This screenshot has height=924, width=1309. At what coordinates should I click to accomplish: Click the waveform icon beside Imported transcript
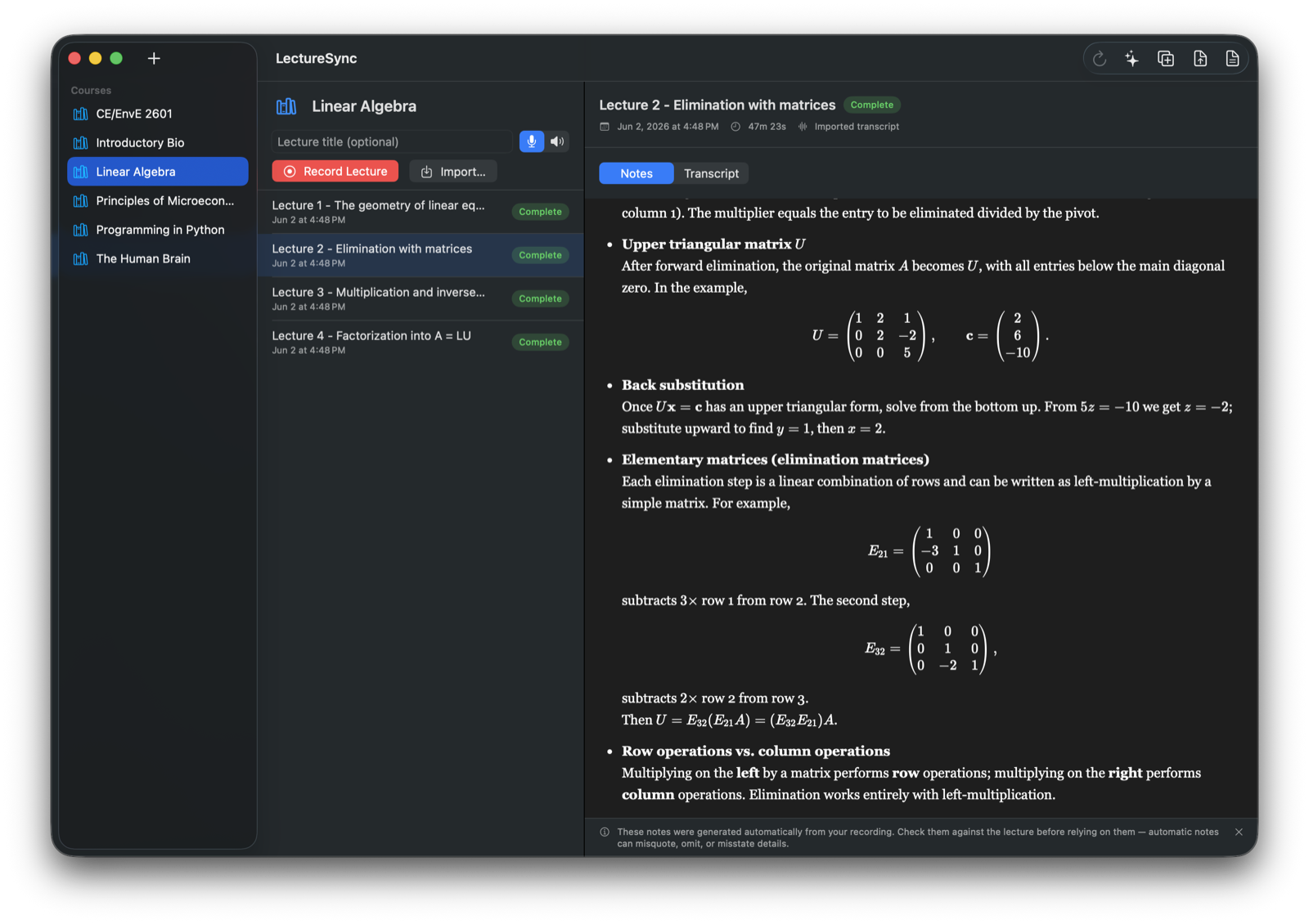803,127
